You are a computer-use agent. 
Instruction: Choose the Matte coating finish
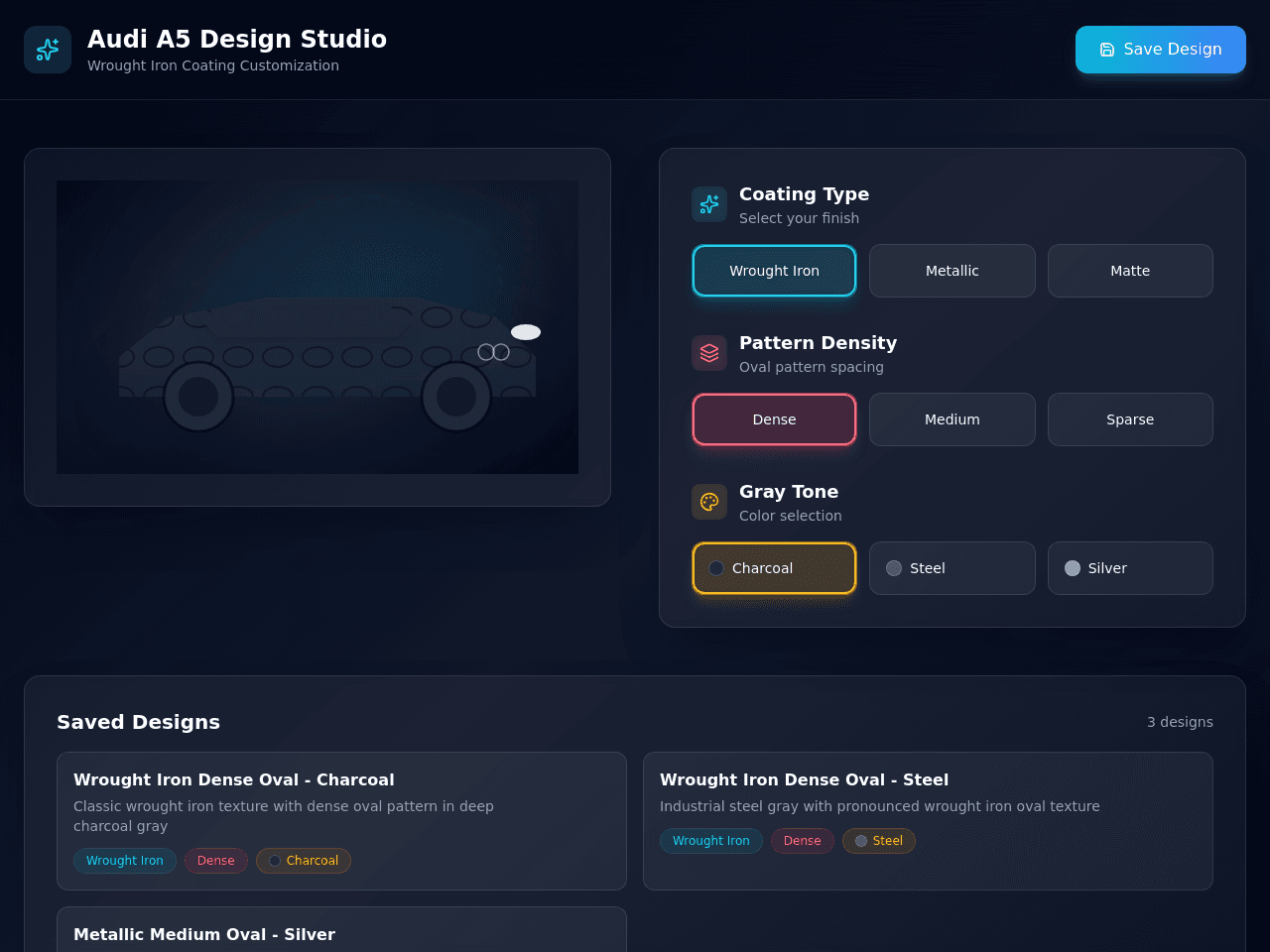[1130, 271]
